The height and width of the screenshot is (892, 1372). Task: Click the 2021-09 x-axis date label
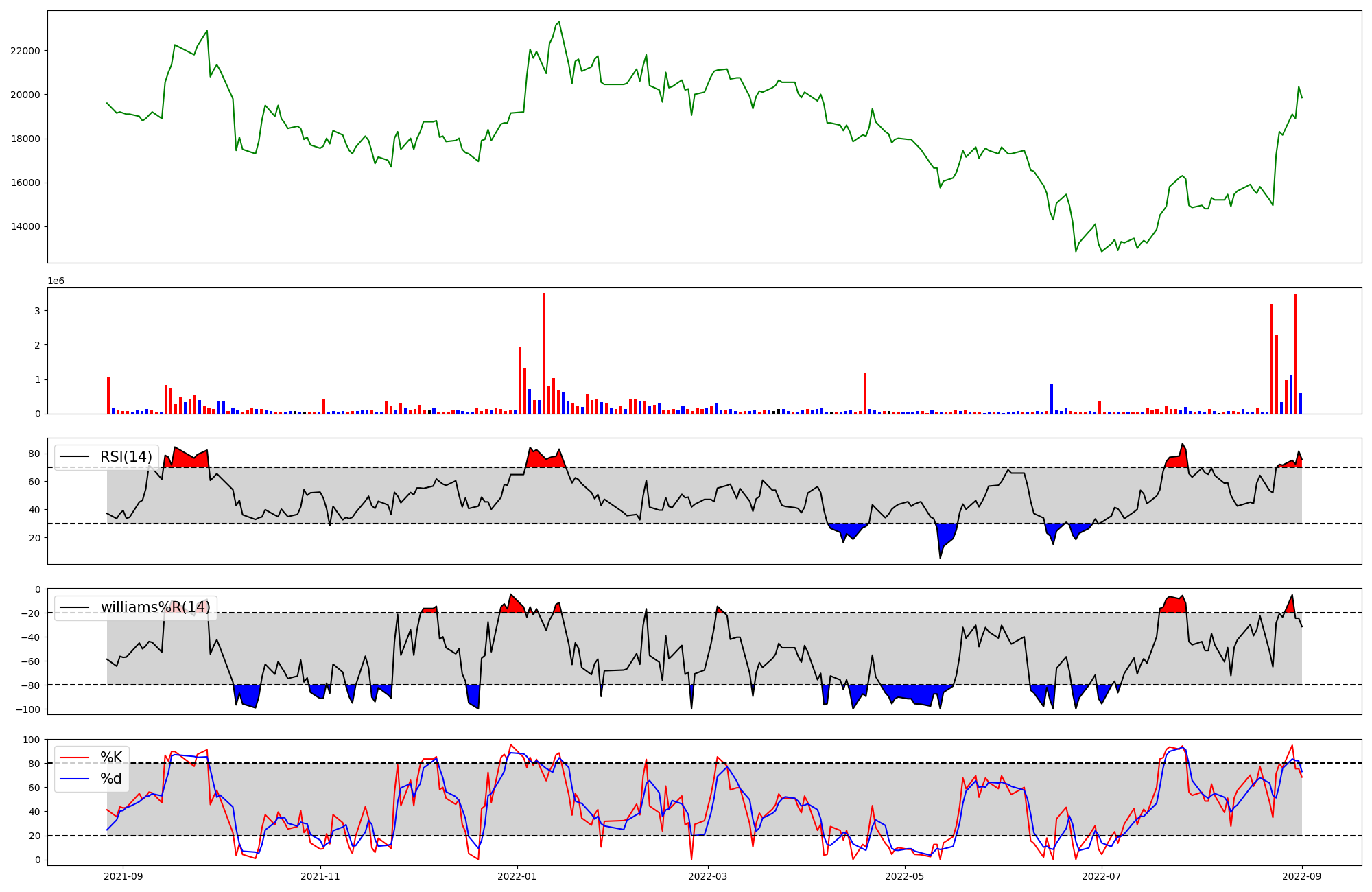[123, 876]
